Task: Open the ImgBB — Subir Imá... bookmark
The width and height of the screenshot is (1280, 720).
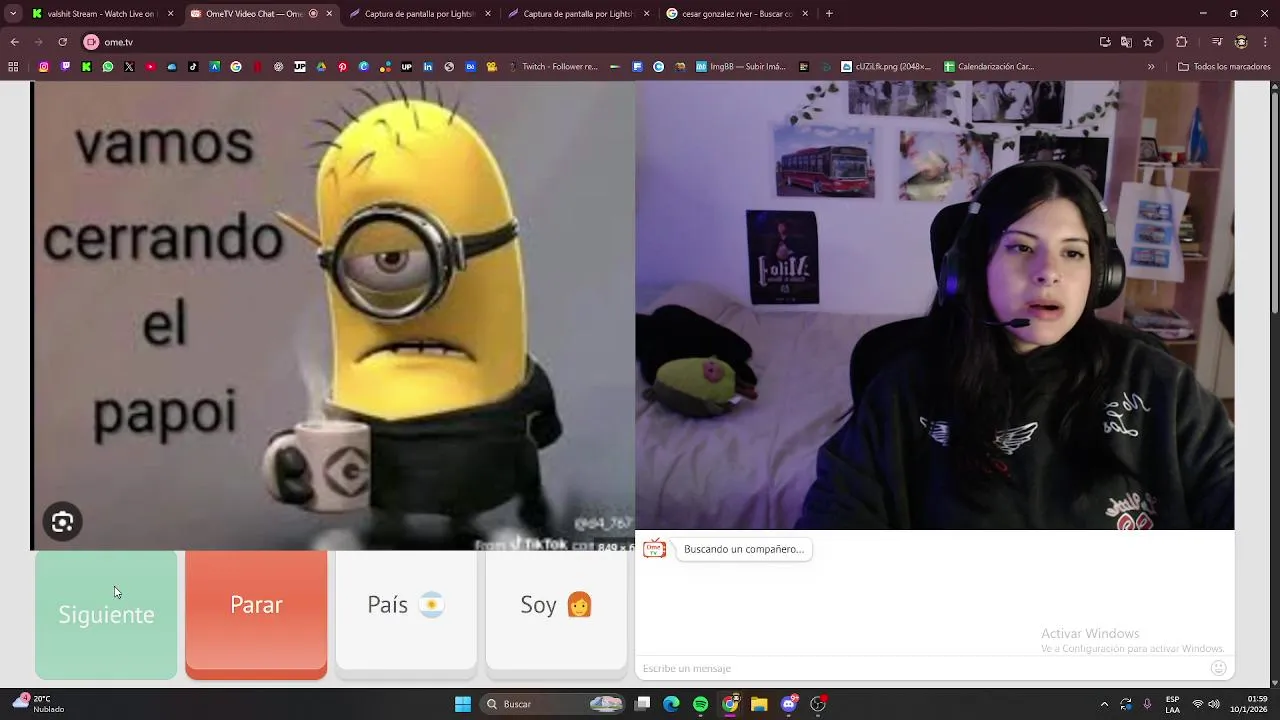Action: coord(739,67)
